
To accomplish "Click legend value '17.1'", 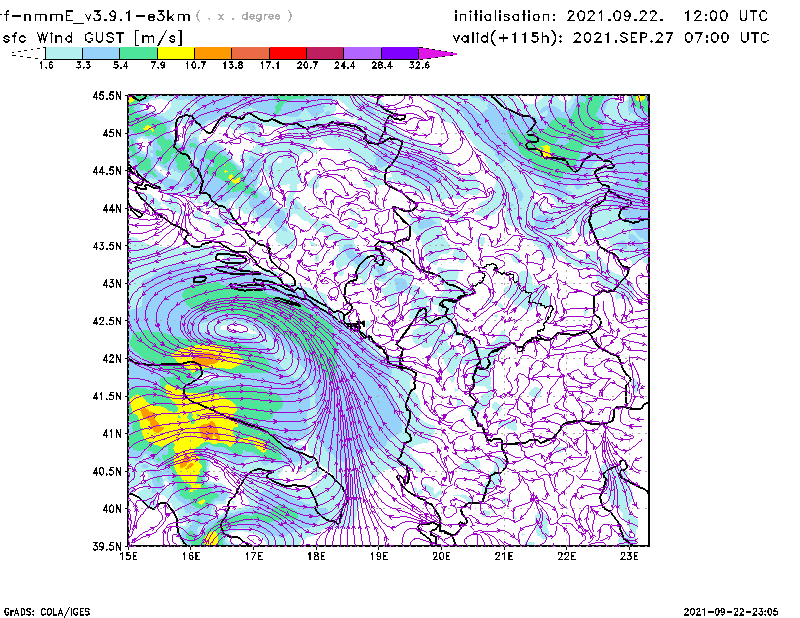I will coord(270,65).
